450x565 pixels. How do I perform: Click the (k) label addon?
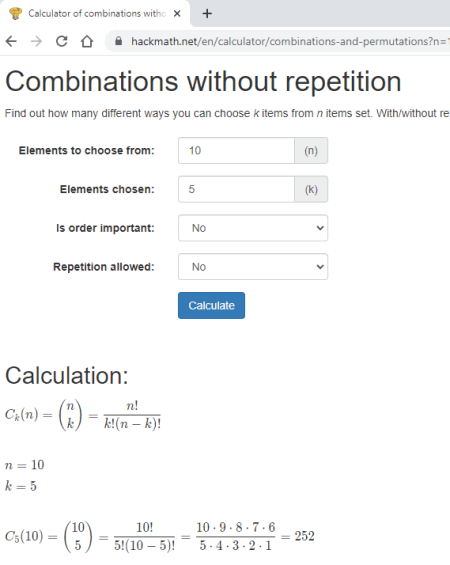(x=311, y=189)
